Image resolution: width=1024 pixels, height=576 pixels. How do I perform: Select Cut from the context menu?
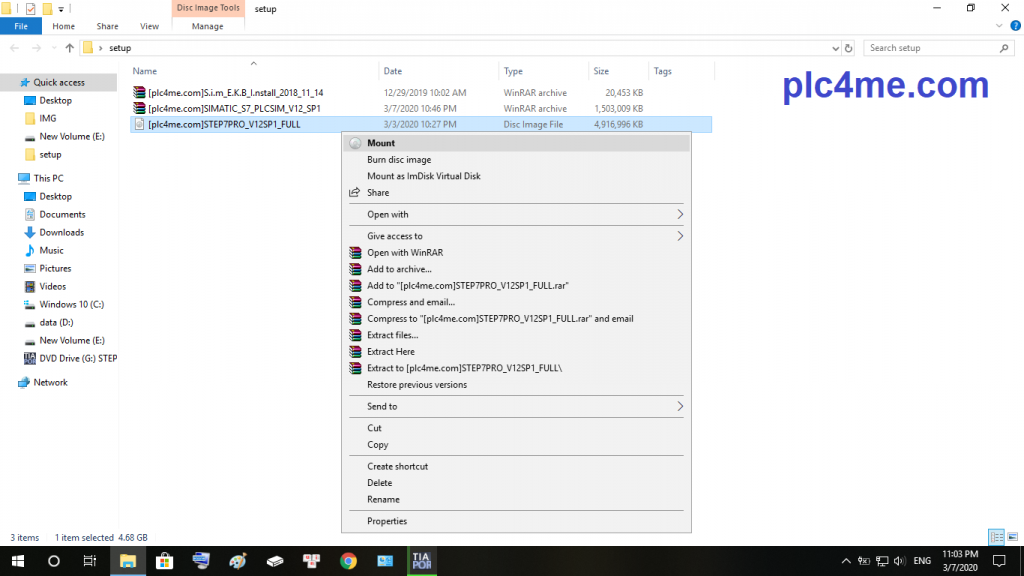click(374, 428)
